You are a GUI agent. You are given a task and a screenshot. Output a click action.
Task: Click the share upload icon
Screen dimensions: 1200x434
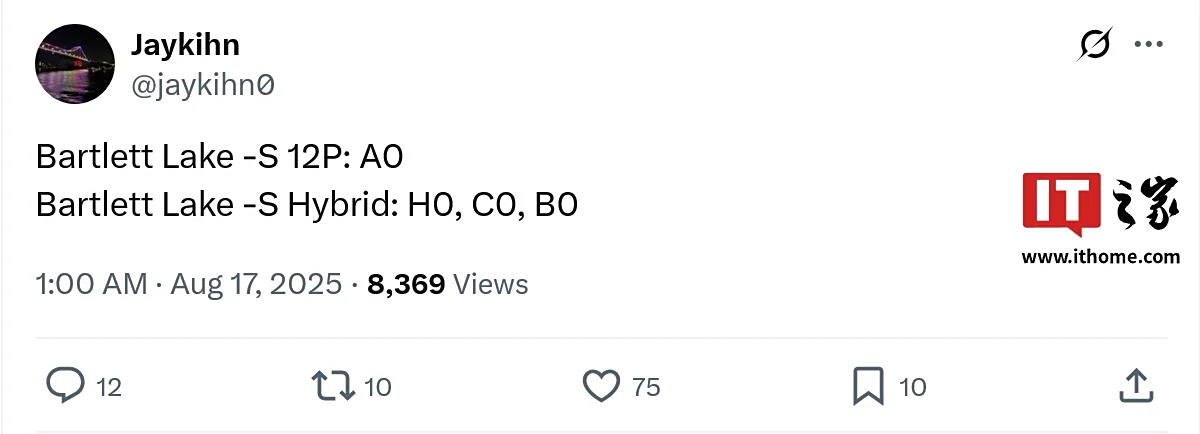1134,385
